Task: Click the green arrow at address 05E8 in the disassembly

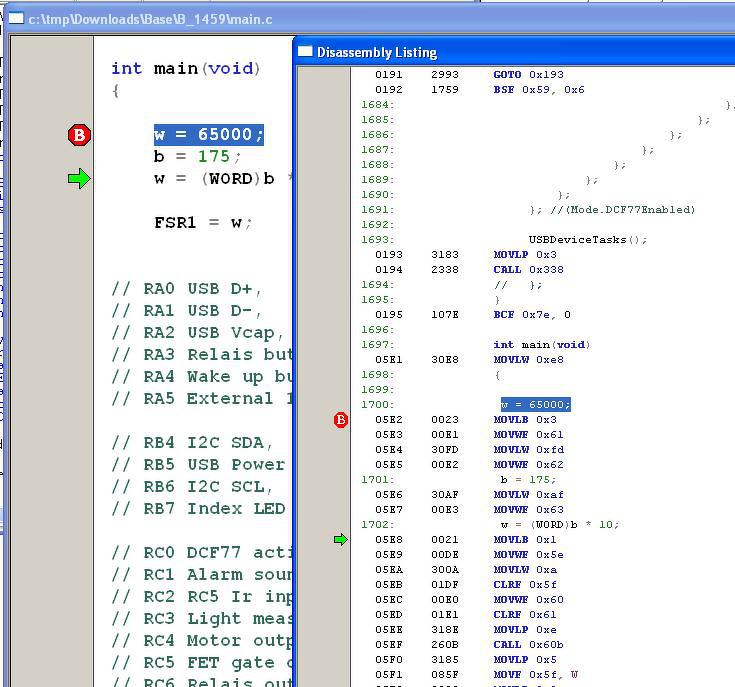Action: pos(341,539)
